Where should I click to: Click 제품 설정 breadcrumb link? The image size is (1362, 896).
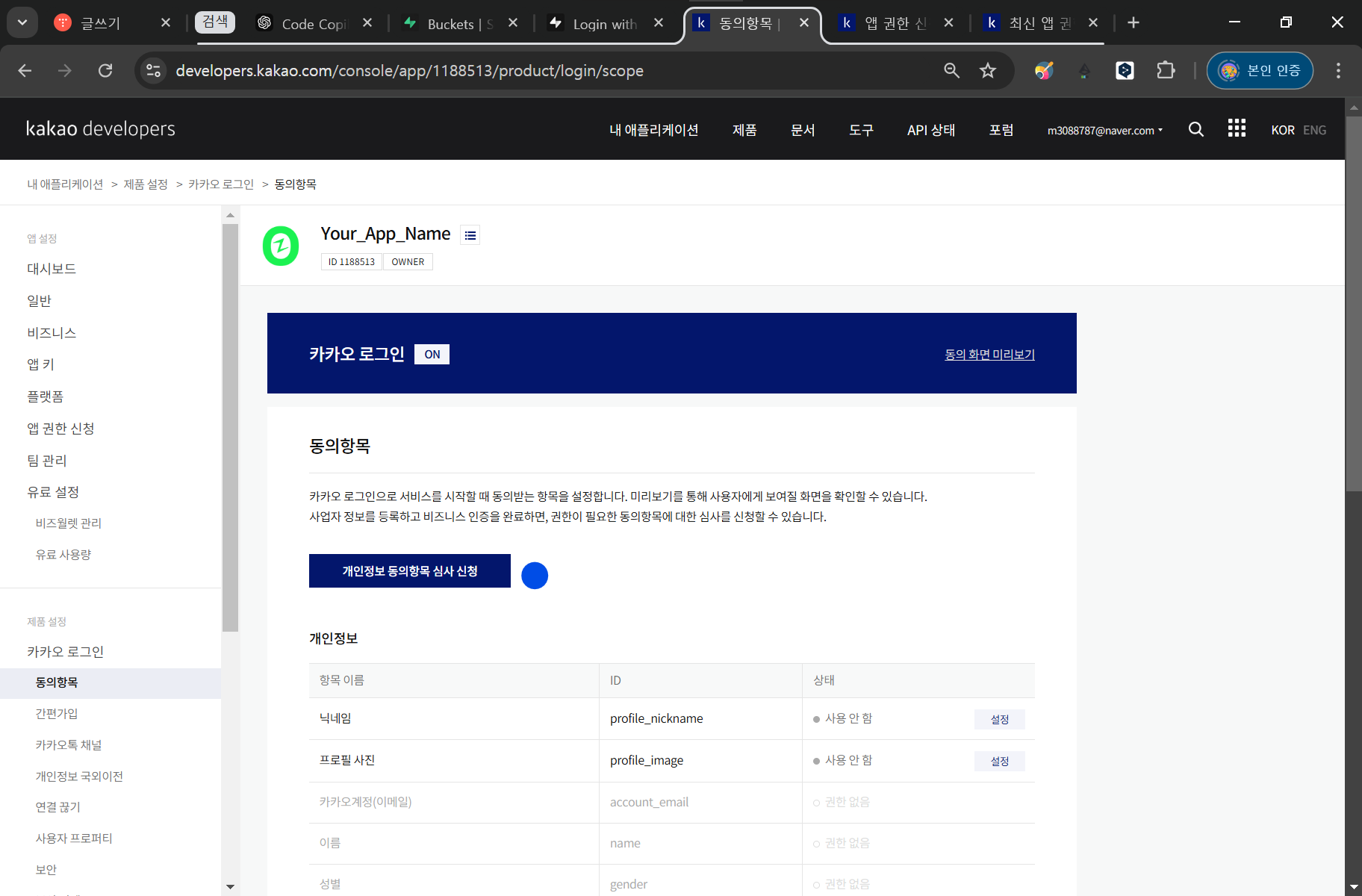coord(146,184)
